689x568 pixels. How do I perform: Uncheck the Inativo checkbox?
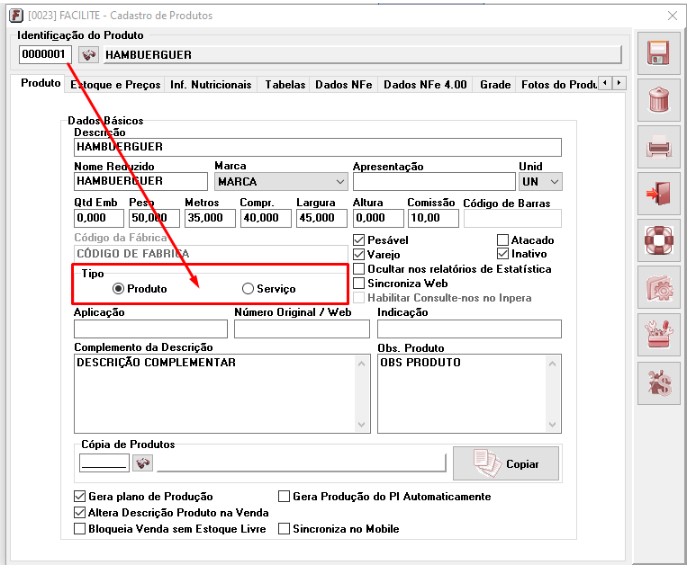pyautogui.click(x=503, y=254)
